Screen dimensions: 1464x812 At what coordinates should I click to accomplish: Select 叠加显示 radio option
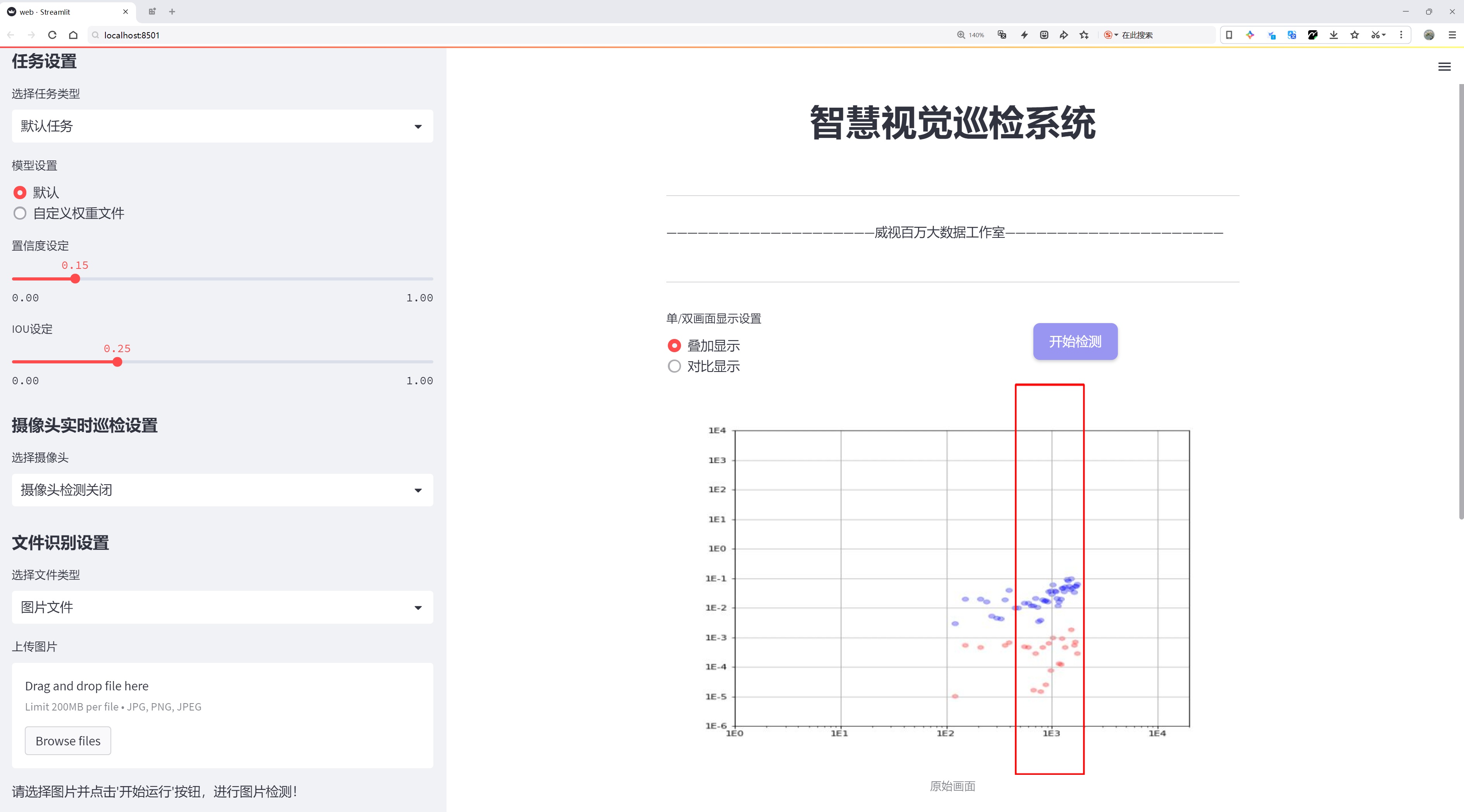[674, 345]
